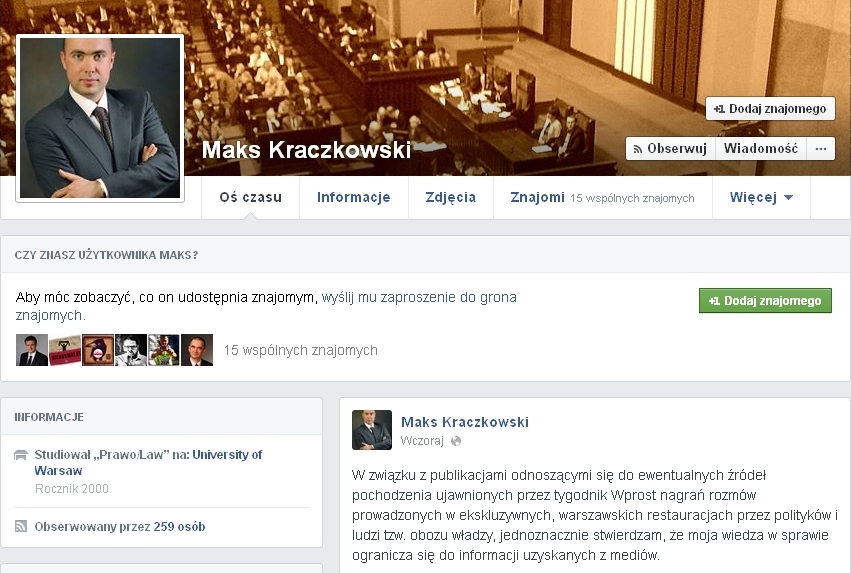This screenshot has height=573, width=851.
Task: Click the Wiadomość button on the cover
Action: (761, 149)
